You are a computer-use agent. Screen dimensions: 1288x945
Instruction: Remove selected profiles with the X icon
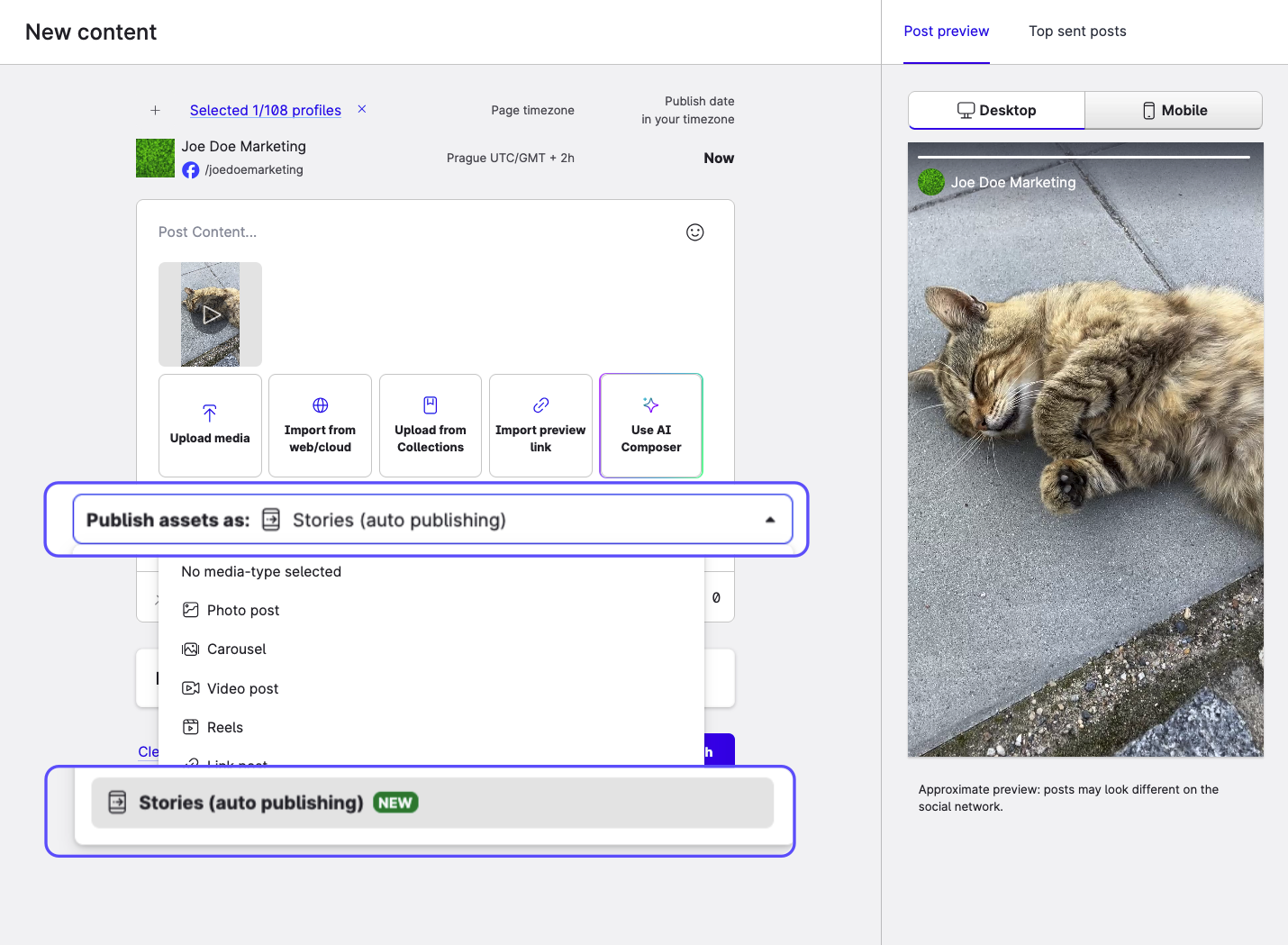pyautogui.click(x=362, y=109)
